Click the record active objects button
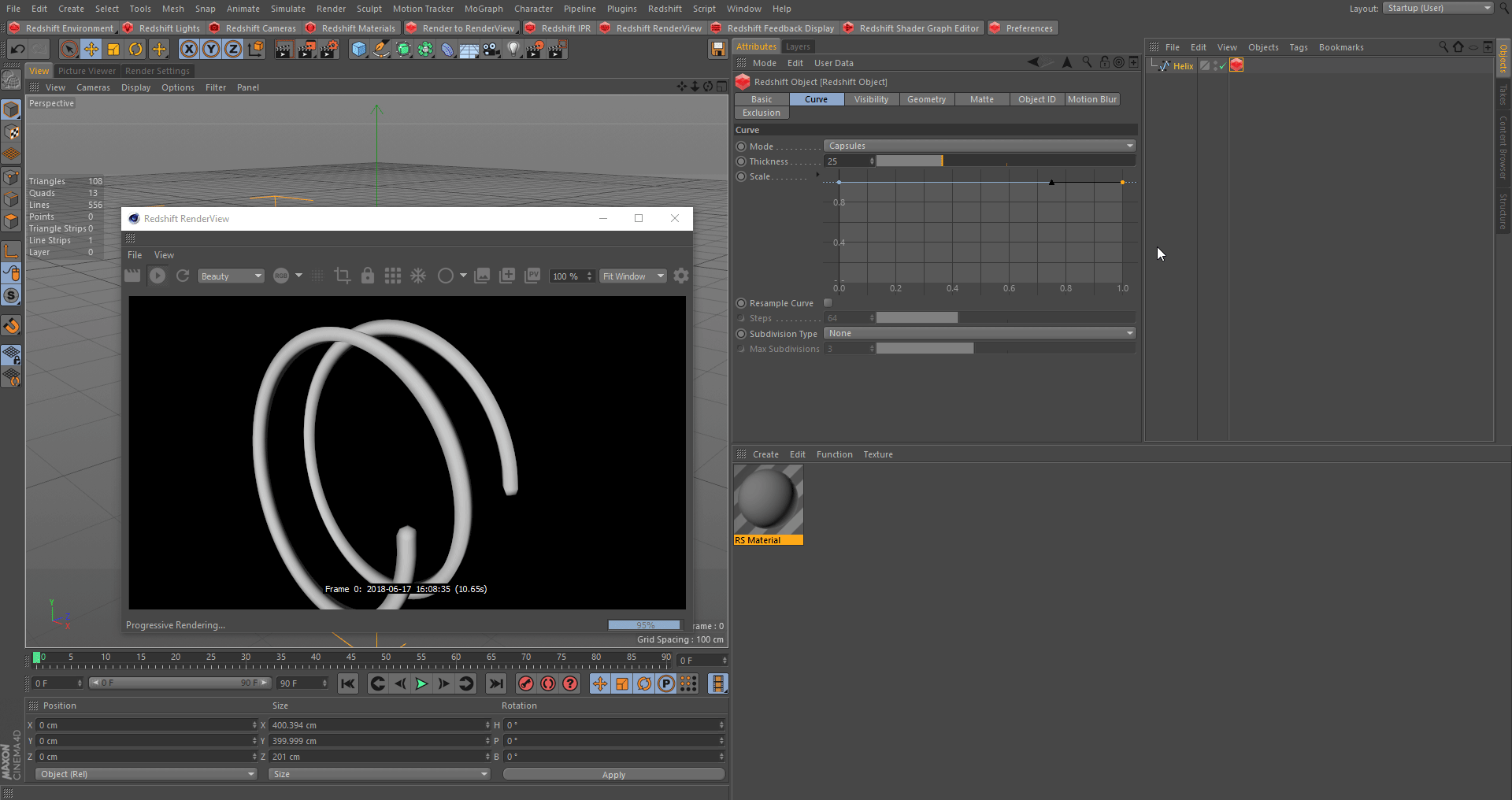 pos(526,683)
